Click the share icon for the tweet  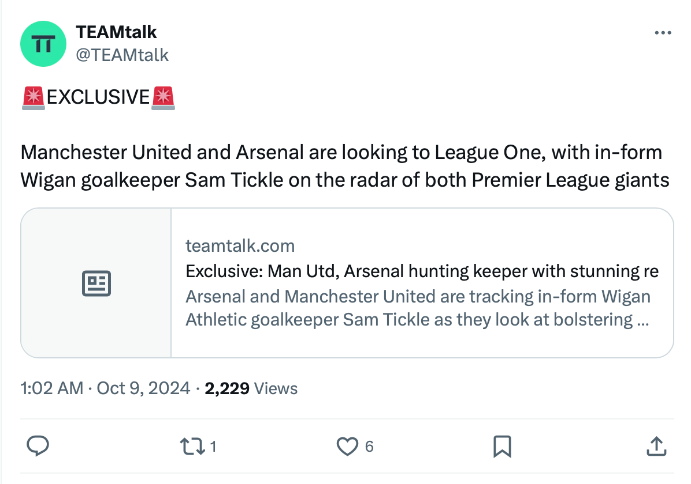pyautogui.click(x=657, y=446)
